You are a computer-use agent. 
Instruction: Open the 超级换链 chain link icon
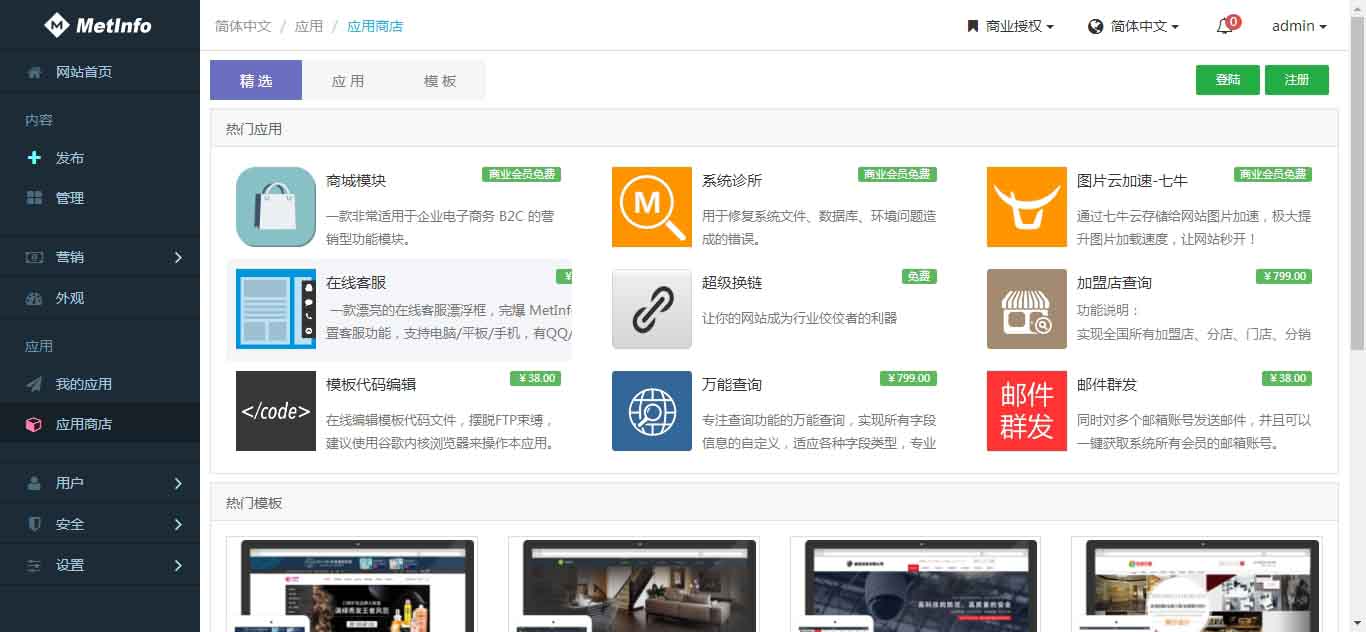651,309
